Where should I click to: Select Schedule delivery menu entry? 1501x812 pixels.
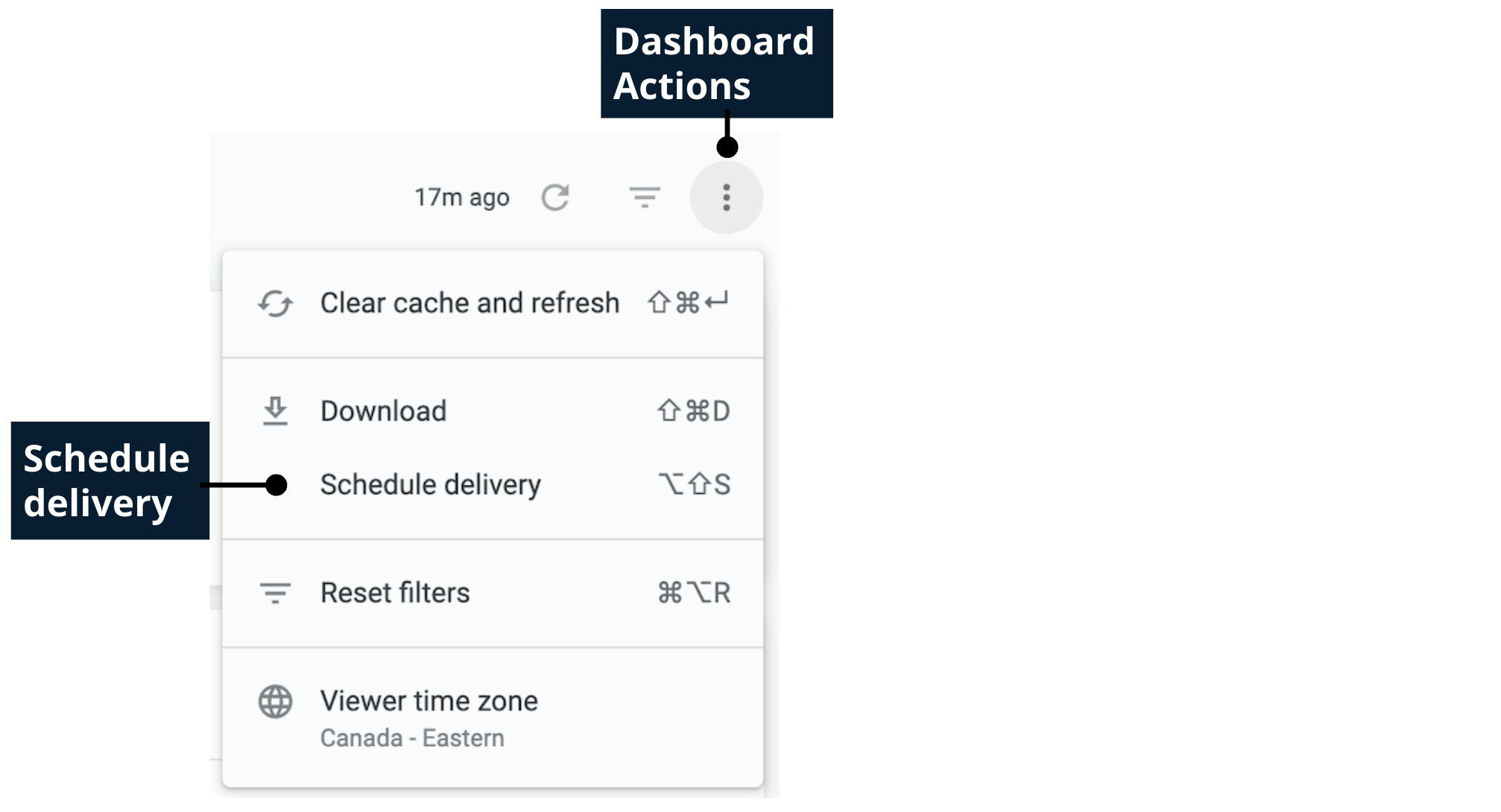[430, 485]
